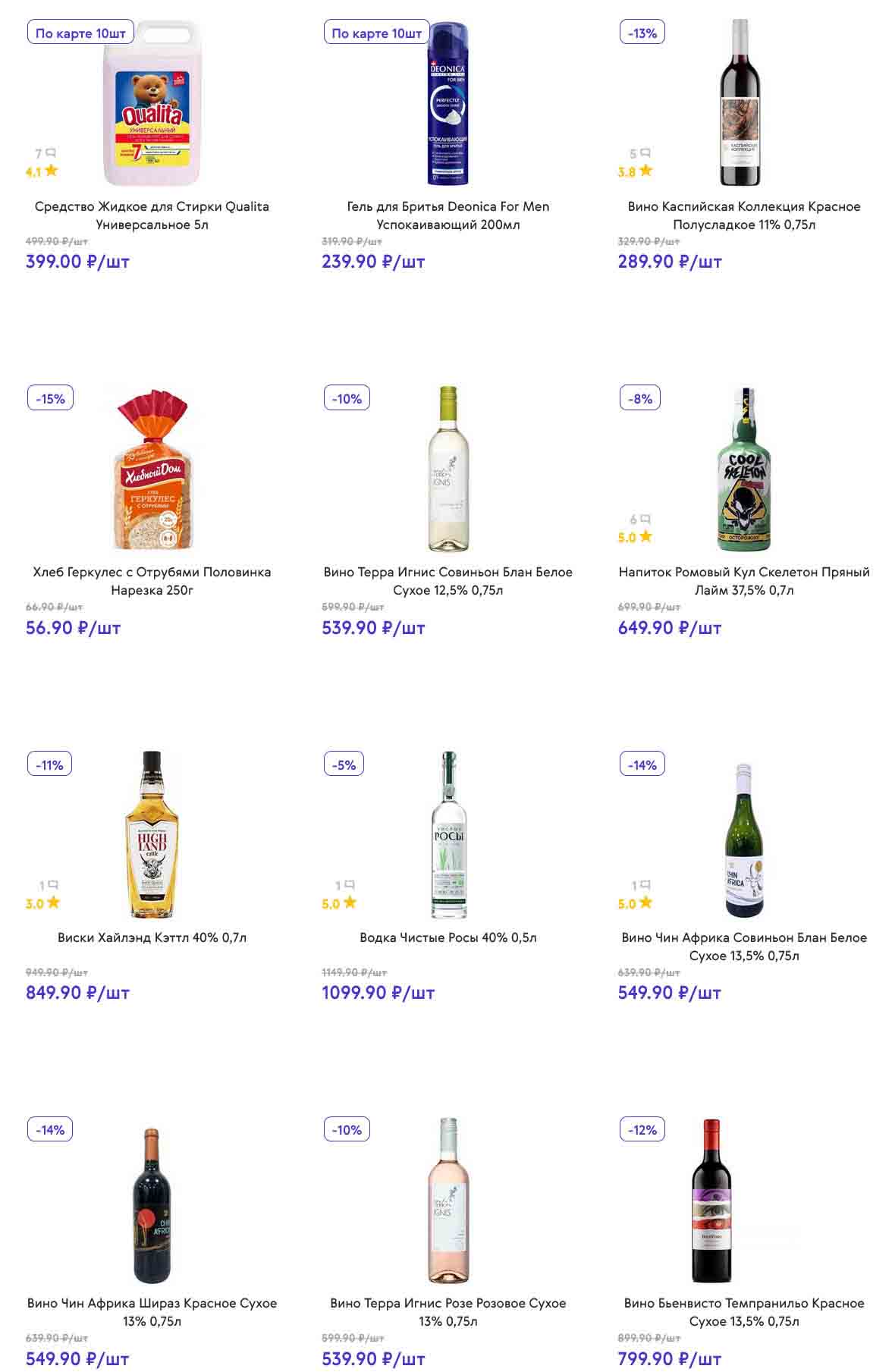Open the Highland Cattle whisky bottle image
Viewport: 892px width, 1372px height.
click(x=152, y=834)
